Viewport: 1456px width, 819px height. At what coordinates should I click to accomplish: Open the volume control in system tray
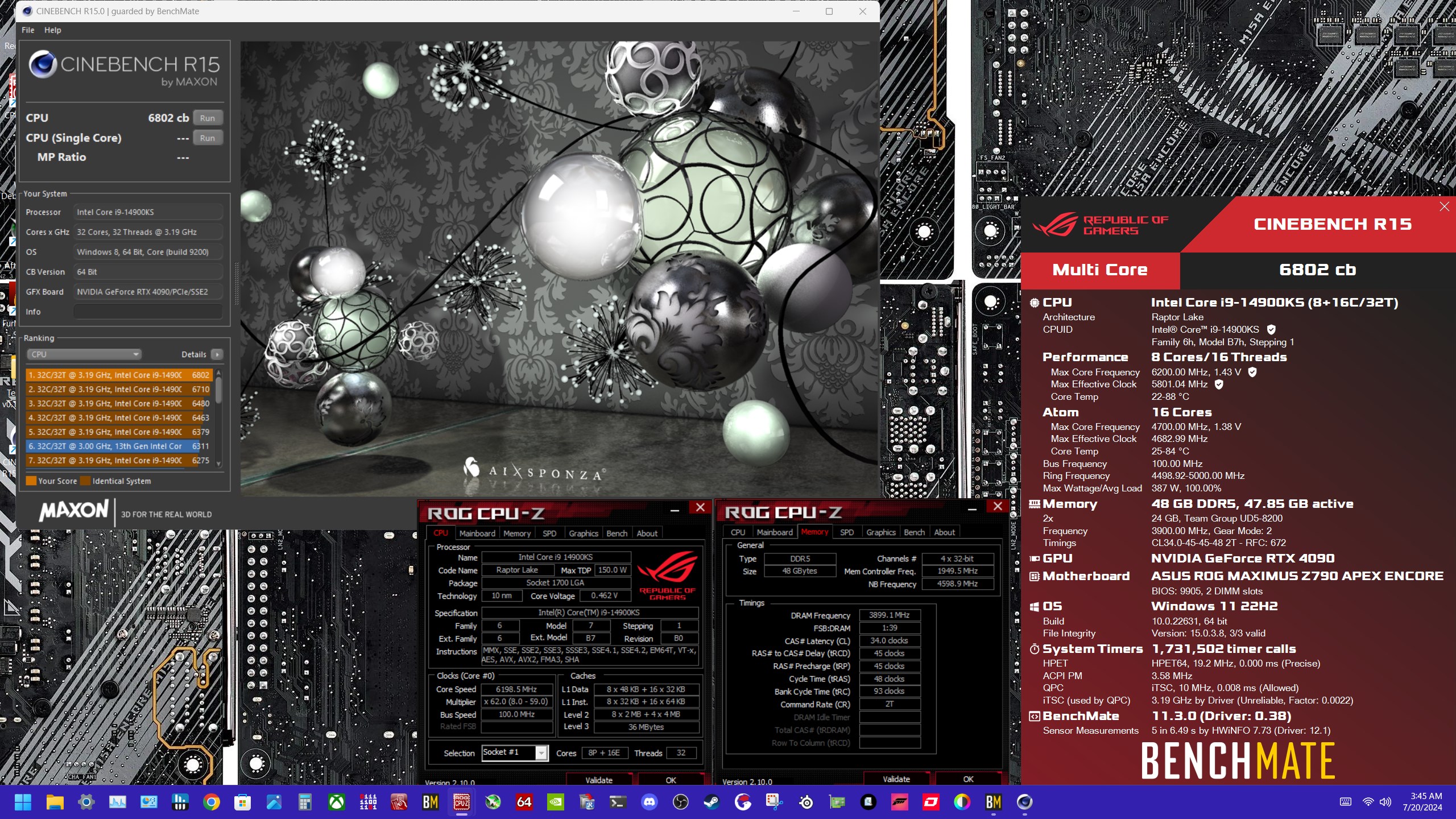[x=1385, y=802]
